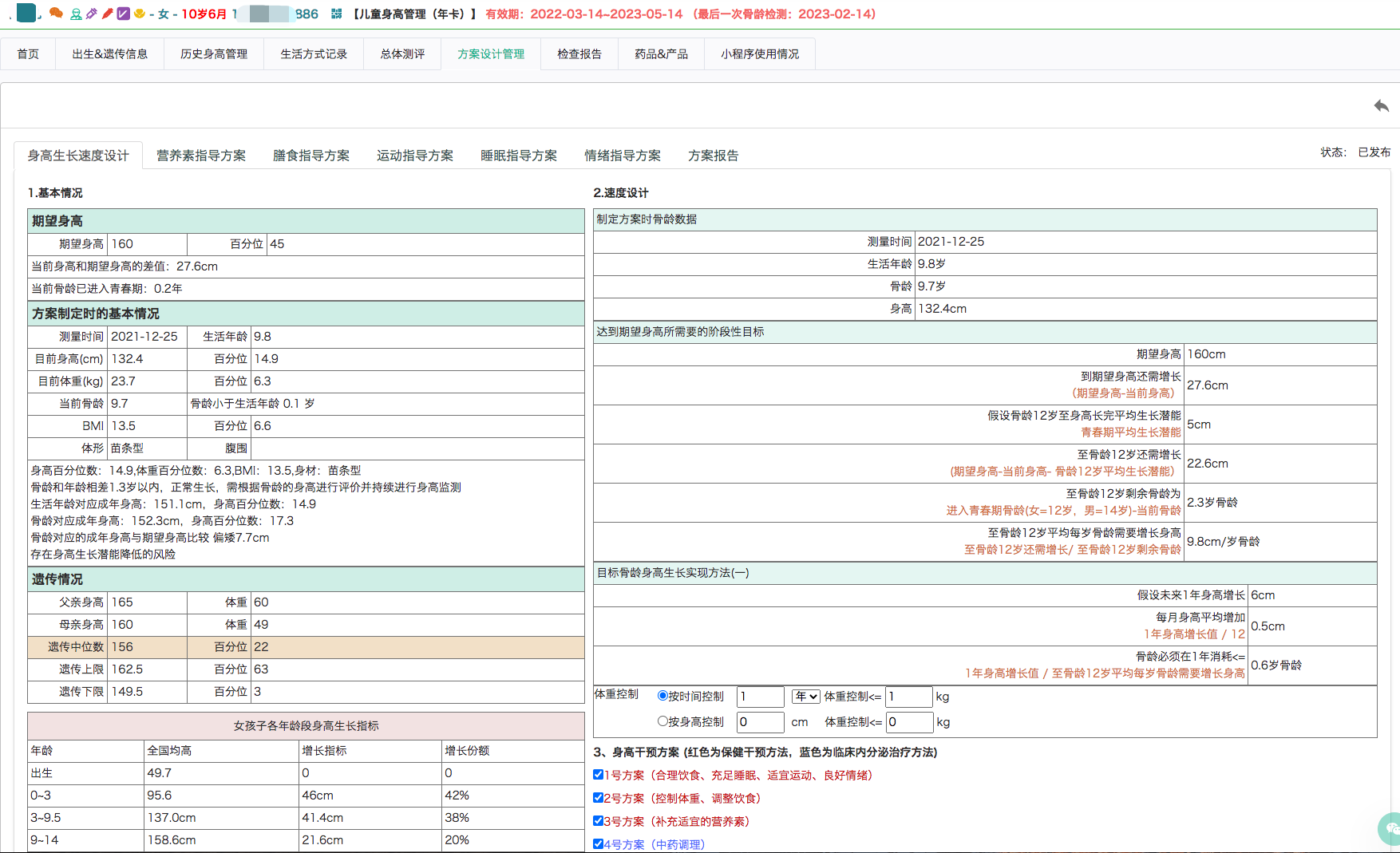Click the 按身高控制 row weight limit field

coord(910,722)
